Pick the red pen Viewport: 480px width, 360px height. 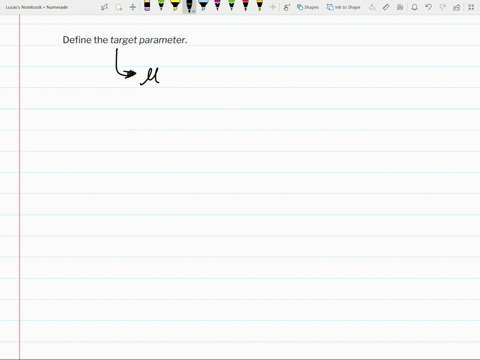point(245,6)
